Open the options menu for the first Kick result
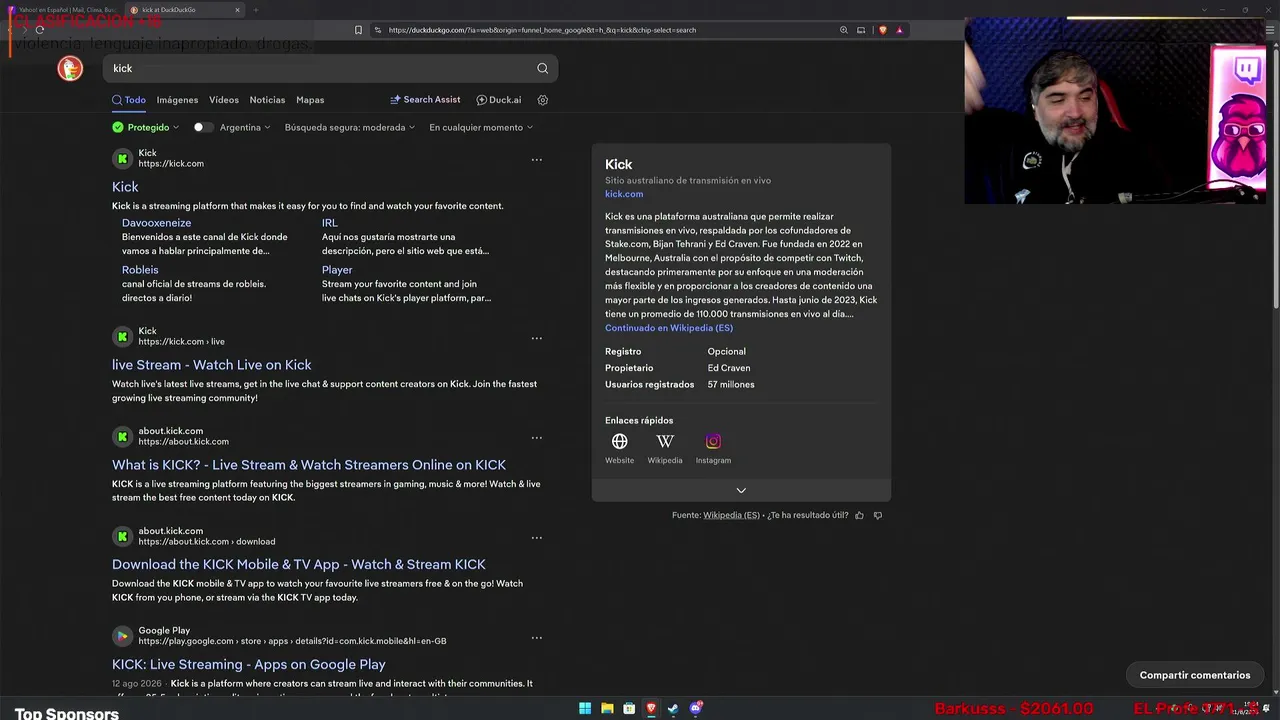The height and width of the screenshot is (720, 1280). (537, 159)
